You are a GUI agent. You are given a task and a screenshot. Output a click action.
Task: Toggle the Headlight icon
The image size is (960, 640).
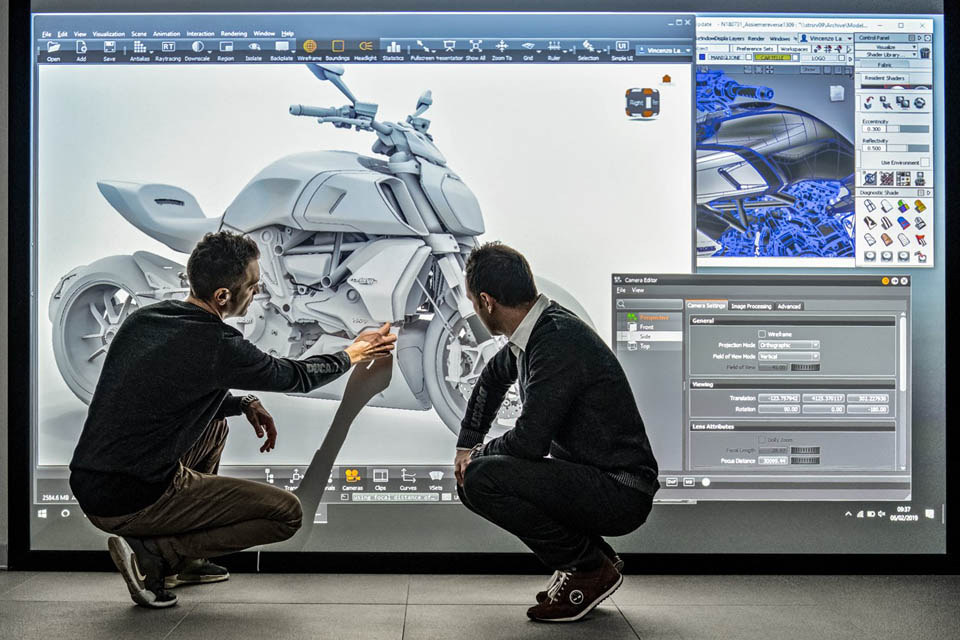[x=366, y=47]
